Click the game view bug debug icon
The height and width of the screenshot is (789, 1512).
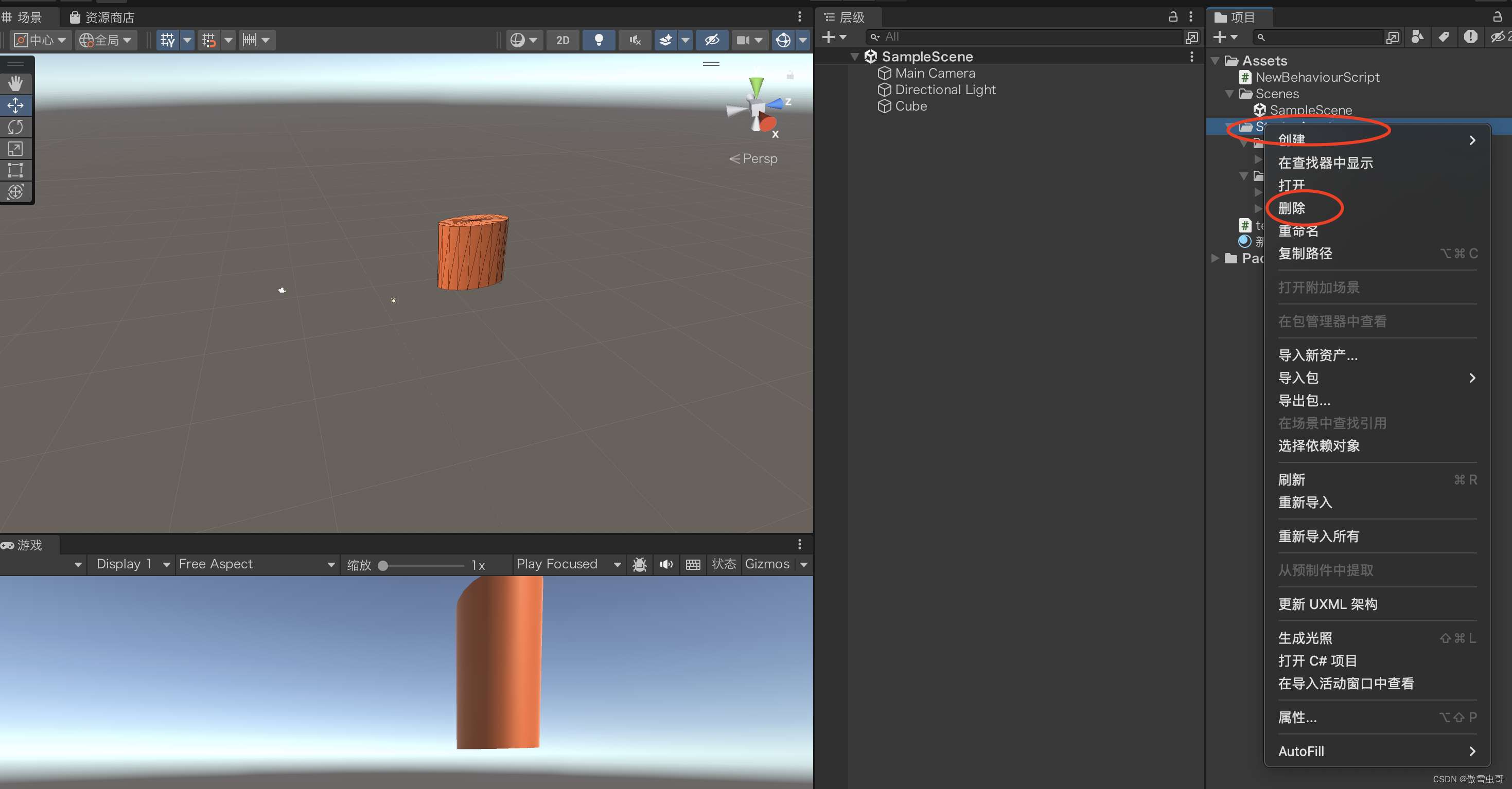[639, 564]
